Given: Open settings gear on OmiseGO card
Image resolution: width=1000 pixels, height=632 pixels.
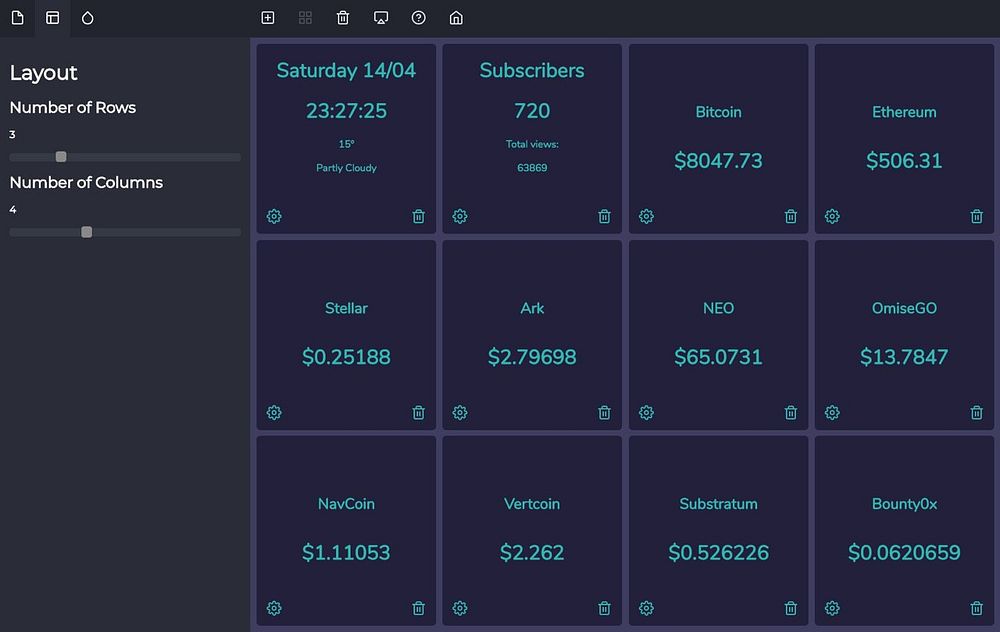Looking at the screenshot, I should (x=832, y=413).
